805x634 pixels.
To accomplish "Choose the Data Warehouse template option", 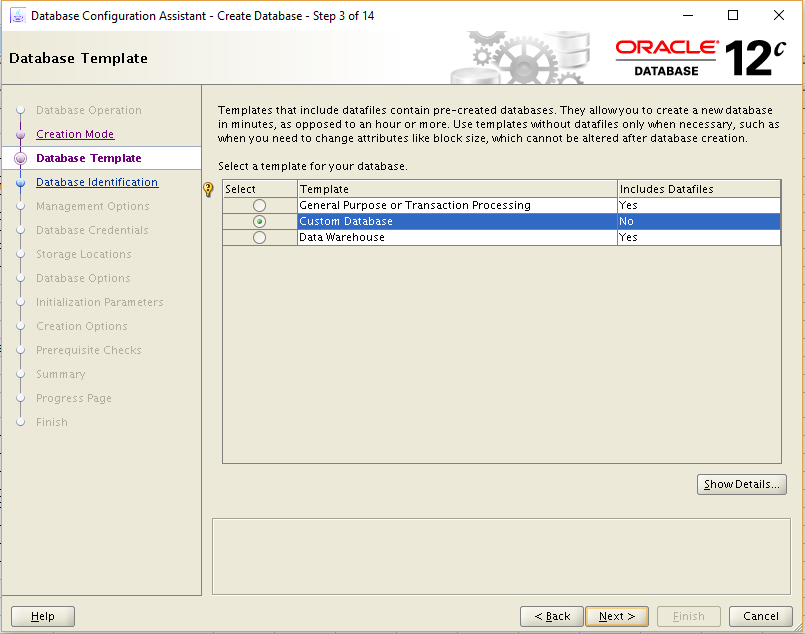I will coord(259,237).
